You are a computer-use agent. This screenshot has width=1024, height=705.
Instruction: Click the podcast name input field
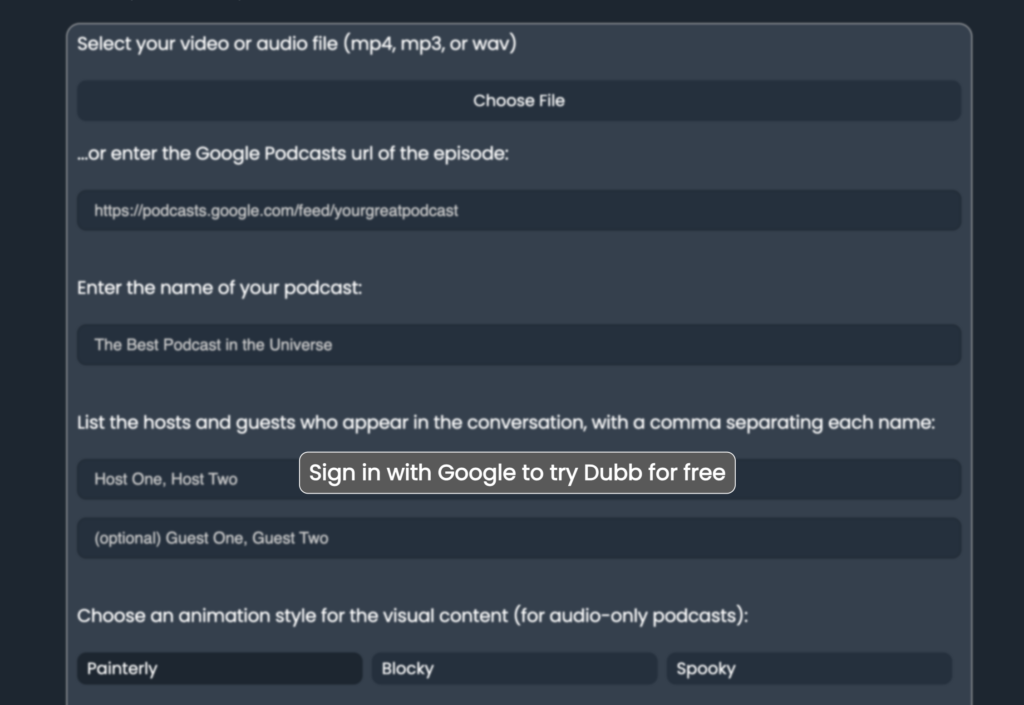[x=518, y=345]
